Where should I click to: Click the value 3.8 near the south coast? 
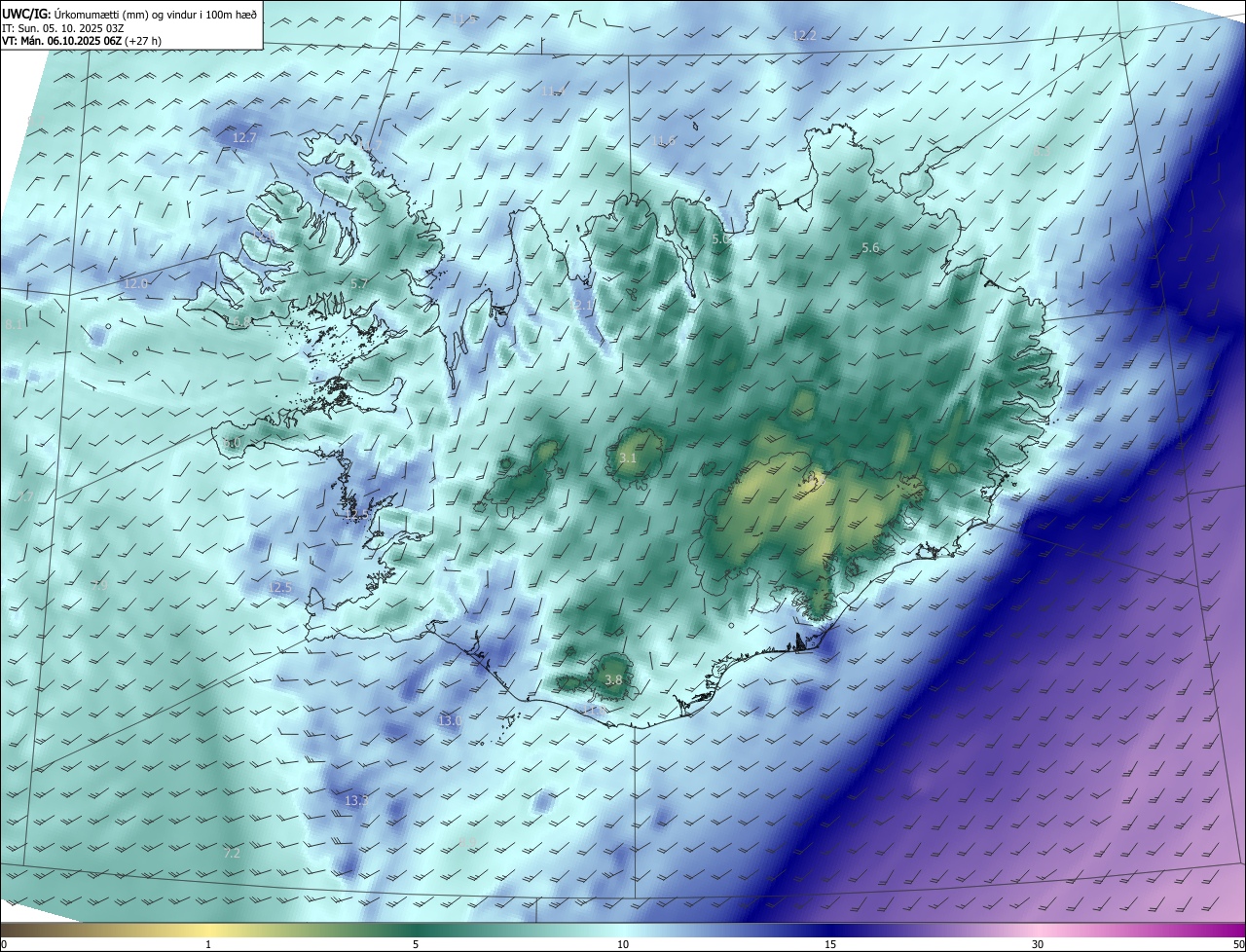[613, 679]
